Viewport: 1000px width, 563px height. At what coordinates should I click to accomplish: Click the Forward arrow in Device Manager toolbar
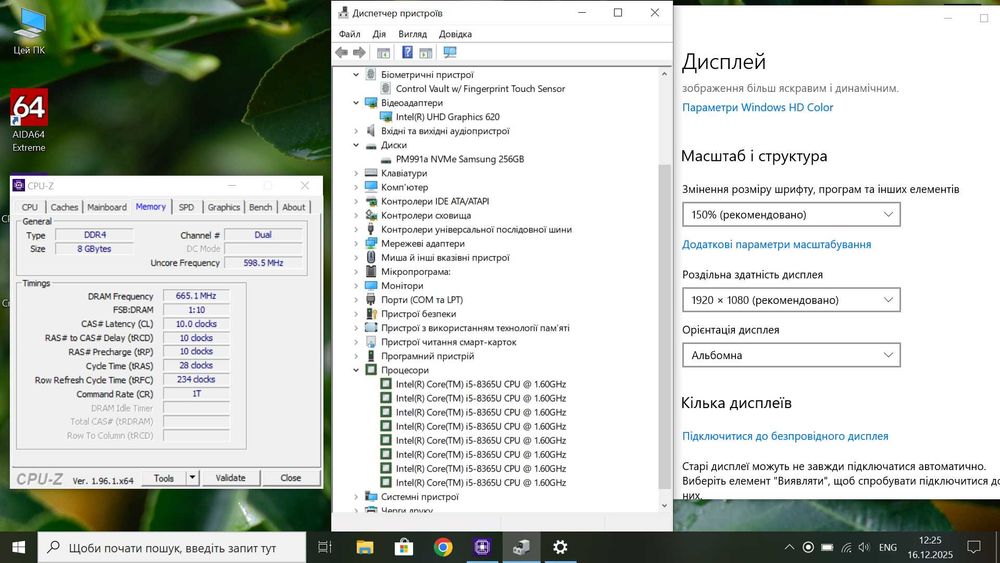(360, 52)
